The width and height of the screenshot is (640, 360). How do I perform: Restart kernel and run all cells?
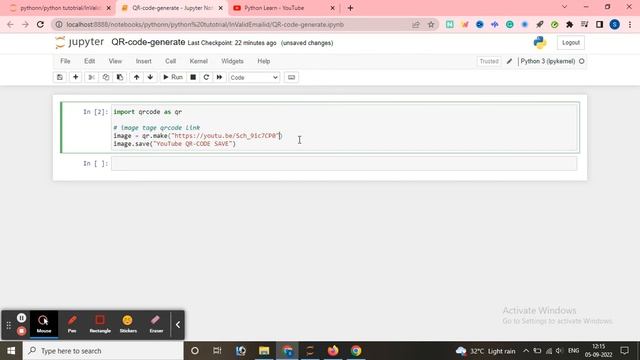coord(219,77)
